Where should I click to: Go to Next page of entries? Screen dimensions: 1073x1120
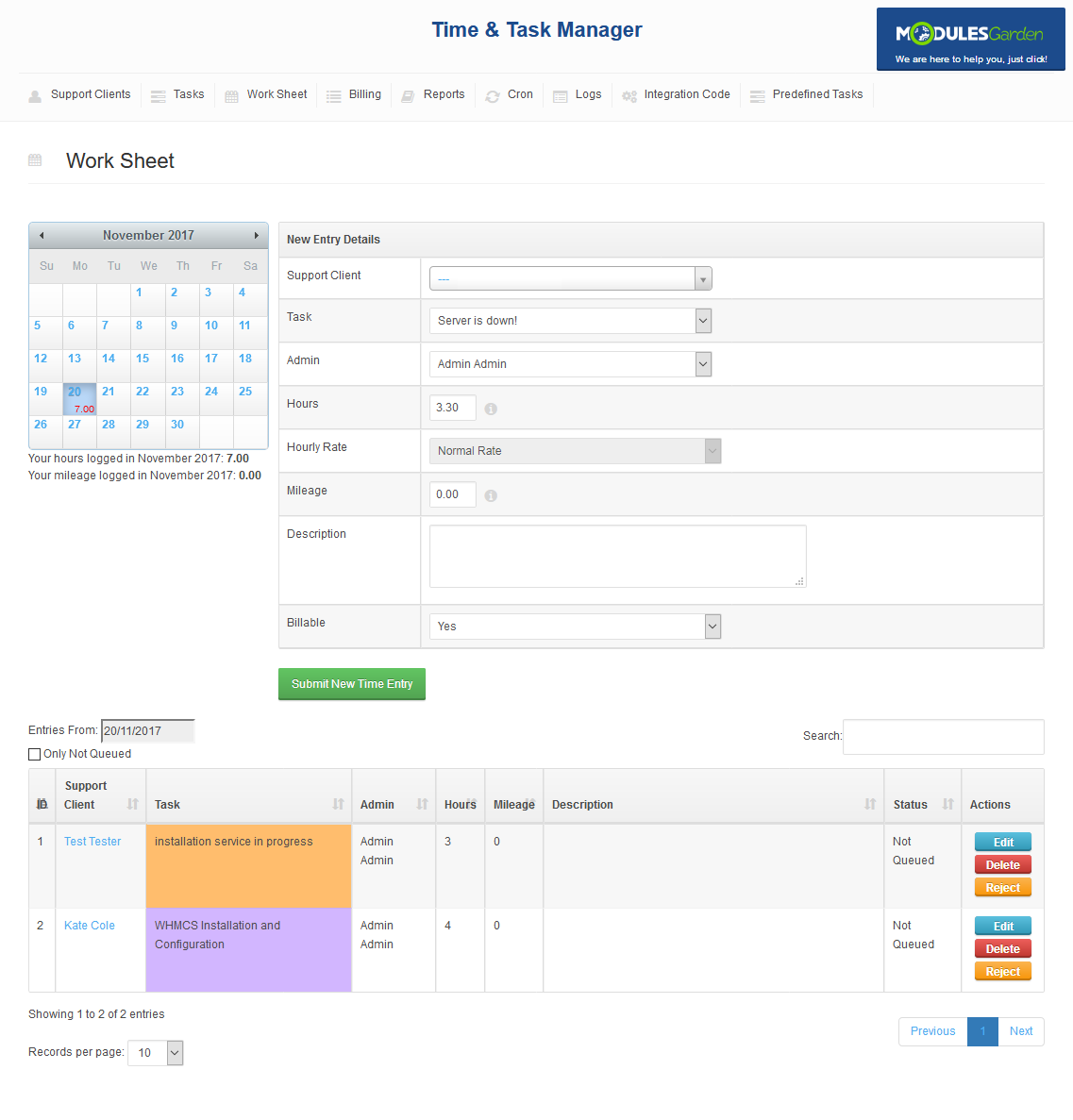point(1021,1031)
